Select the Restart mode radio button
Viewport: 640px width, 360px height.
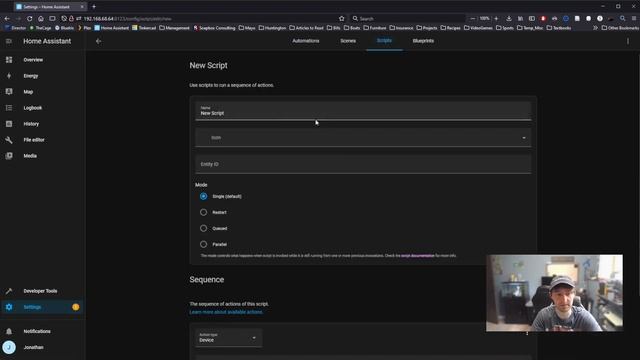coord(203,212)
